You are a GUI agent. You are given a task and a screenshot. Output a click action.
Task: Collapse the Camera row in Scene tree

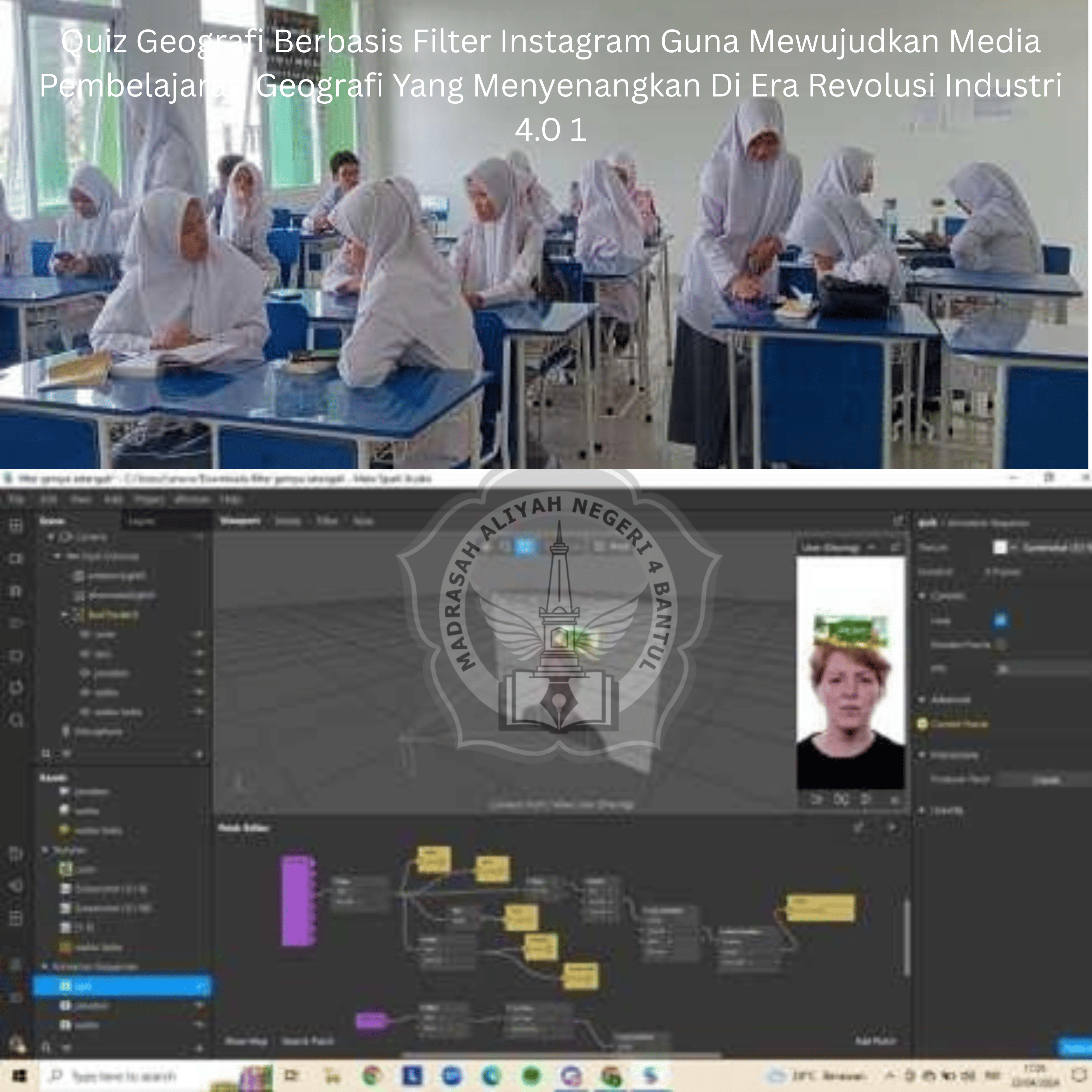point(50,536)
